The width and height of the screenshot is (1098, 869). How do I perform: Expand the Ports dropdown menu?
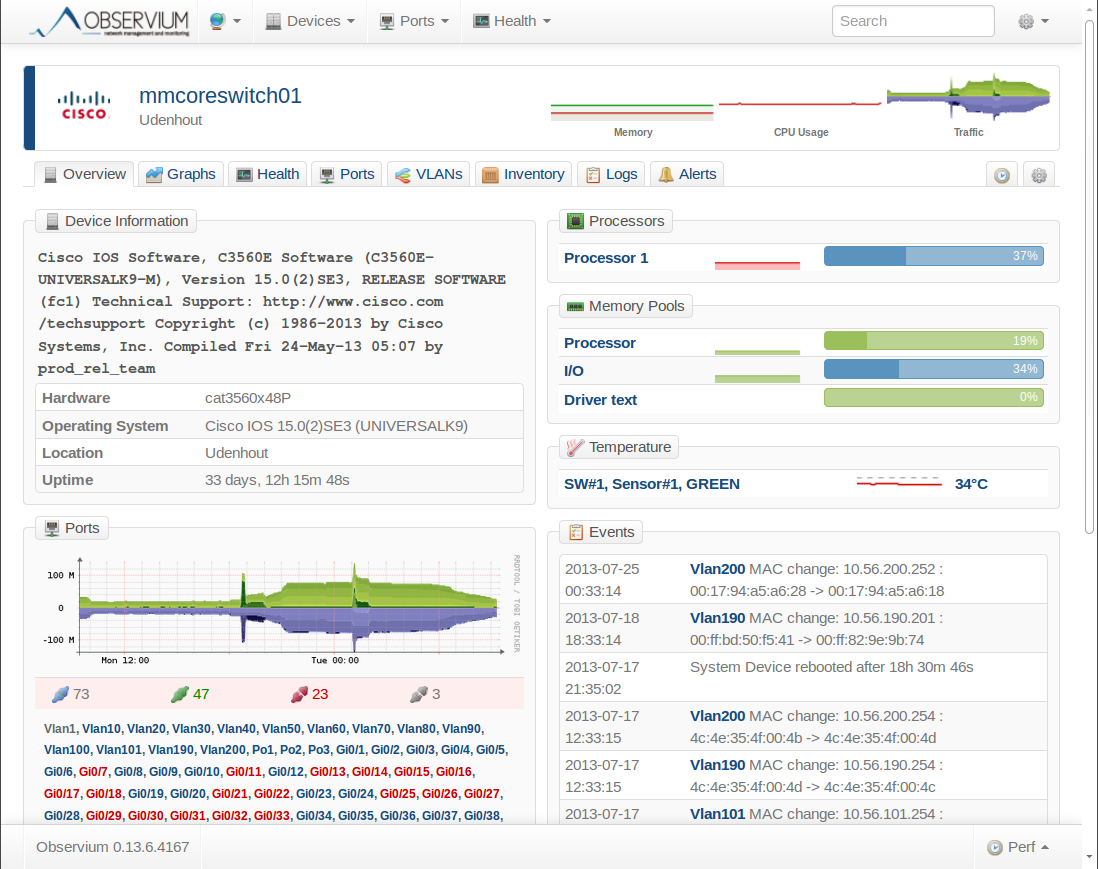coord(414,21)
